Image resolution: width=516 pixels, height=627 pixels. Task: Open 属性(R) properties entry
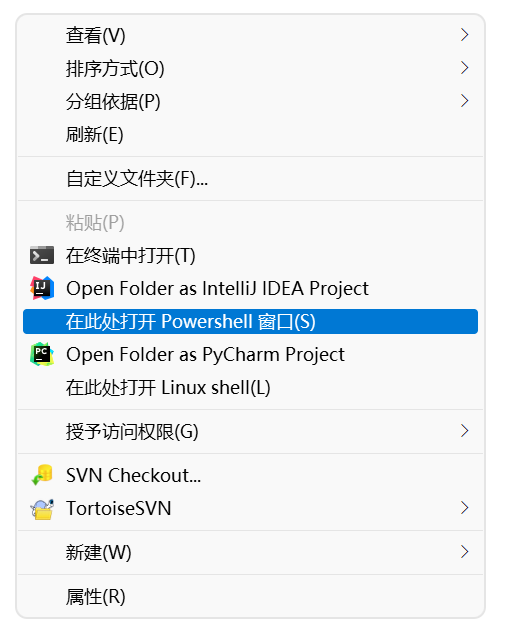point(250,597)
